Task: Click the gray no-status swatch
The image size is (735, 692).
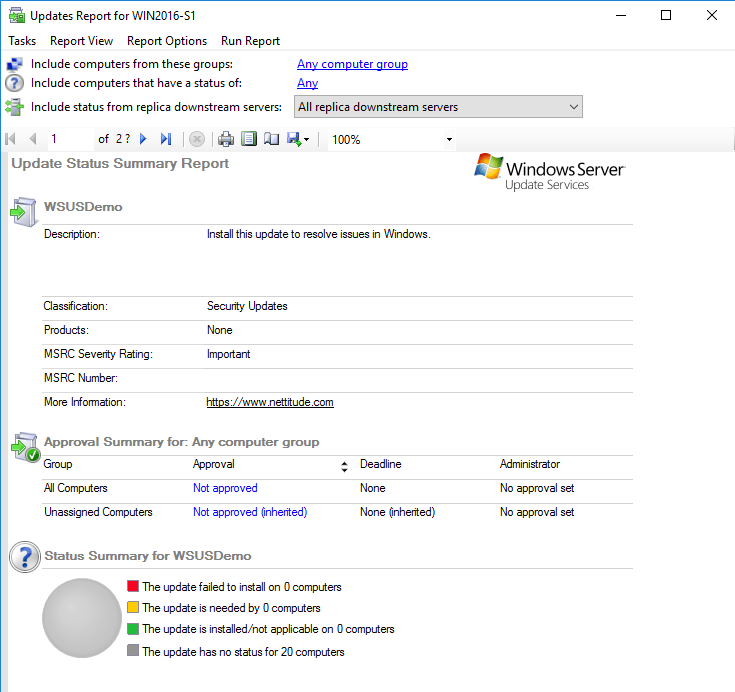Action: (x=133, y=650)
